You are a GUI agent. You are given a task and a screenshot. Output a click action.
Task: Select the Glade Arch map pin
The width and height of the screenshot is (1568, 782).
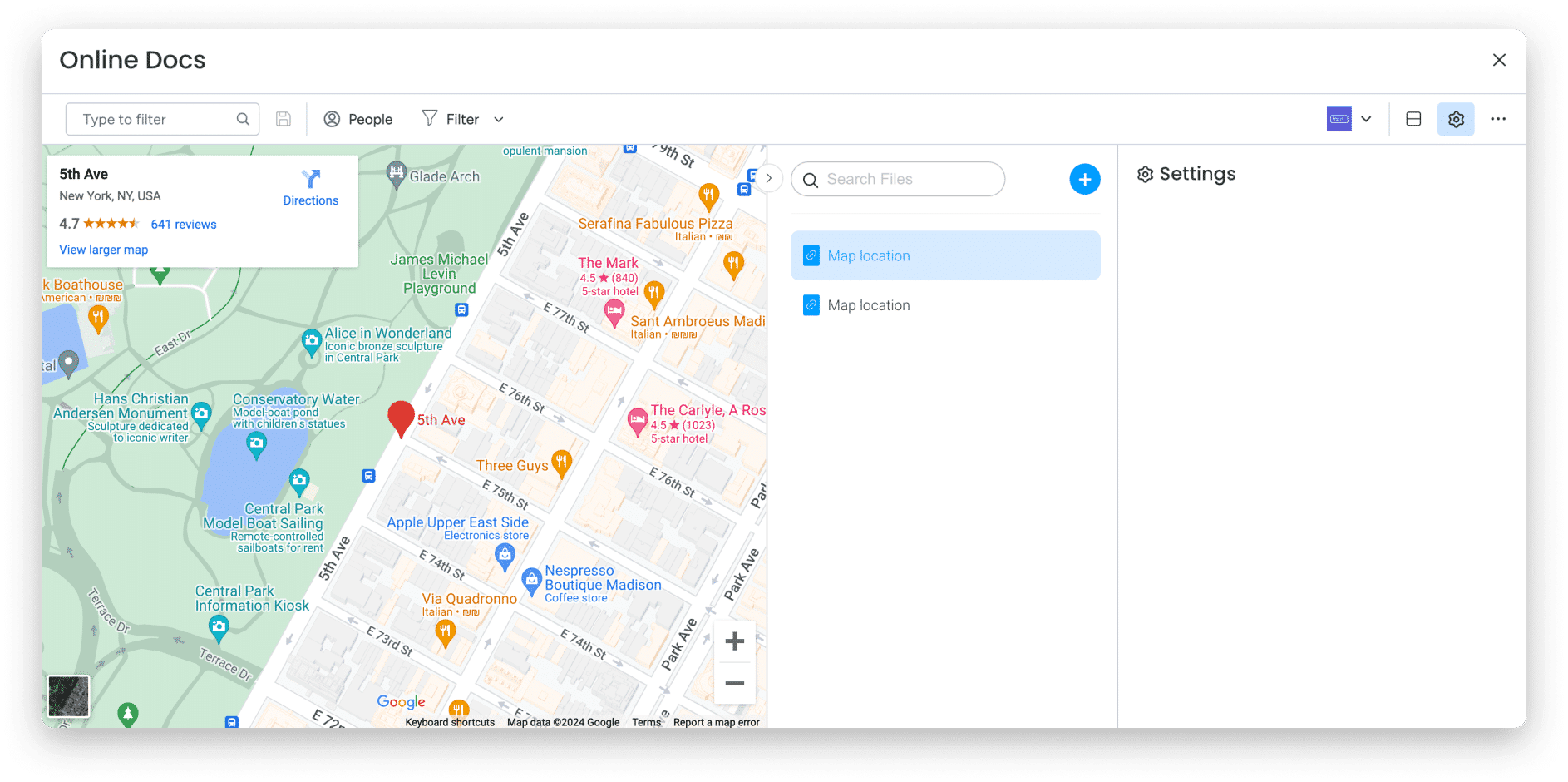tap(397, 175)
